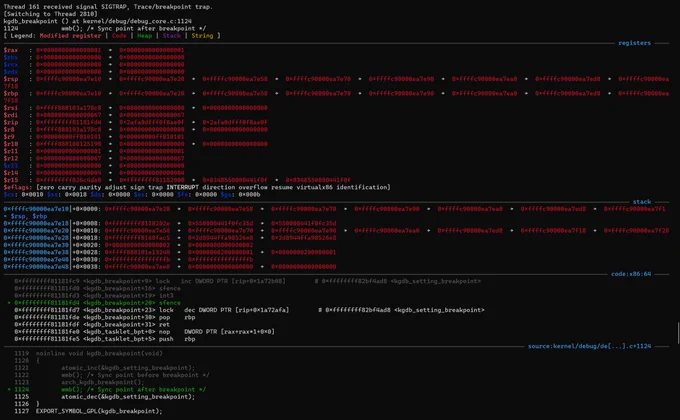Click the '<kgdb_breakpoint+9>' lock inc instruction

pos(247,281)
